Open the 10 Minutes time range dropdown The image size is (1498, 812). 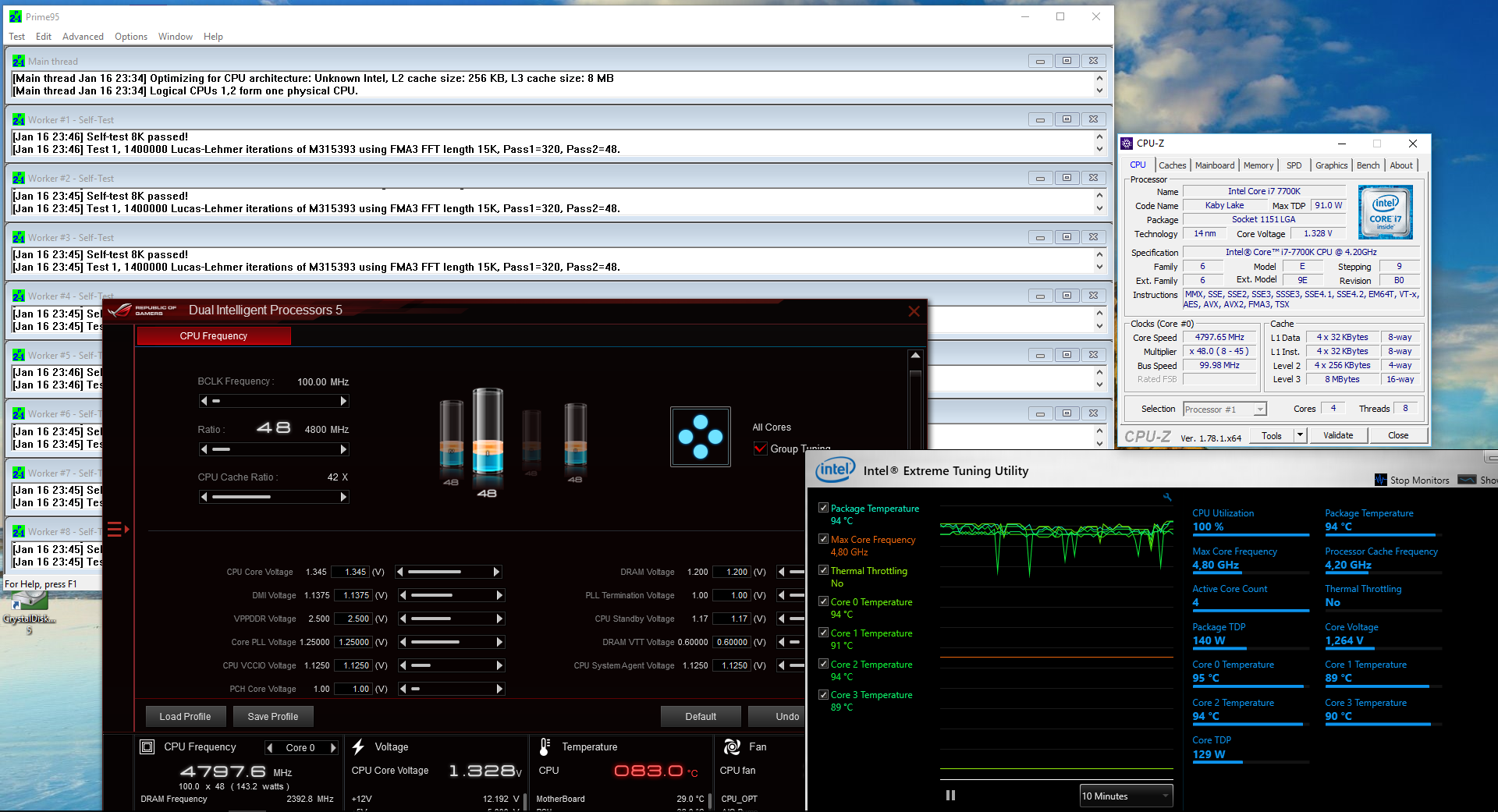pyautogui.click(x=1126, y=796)
